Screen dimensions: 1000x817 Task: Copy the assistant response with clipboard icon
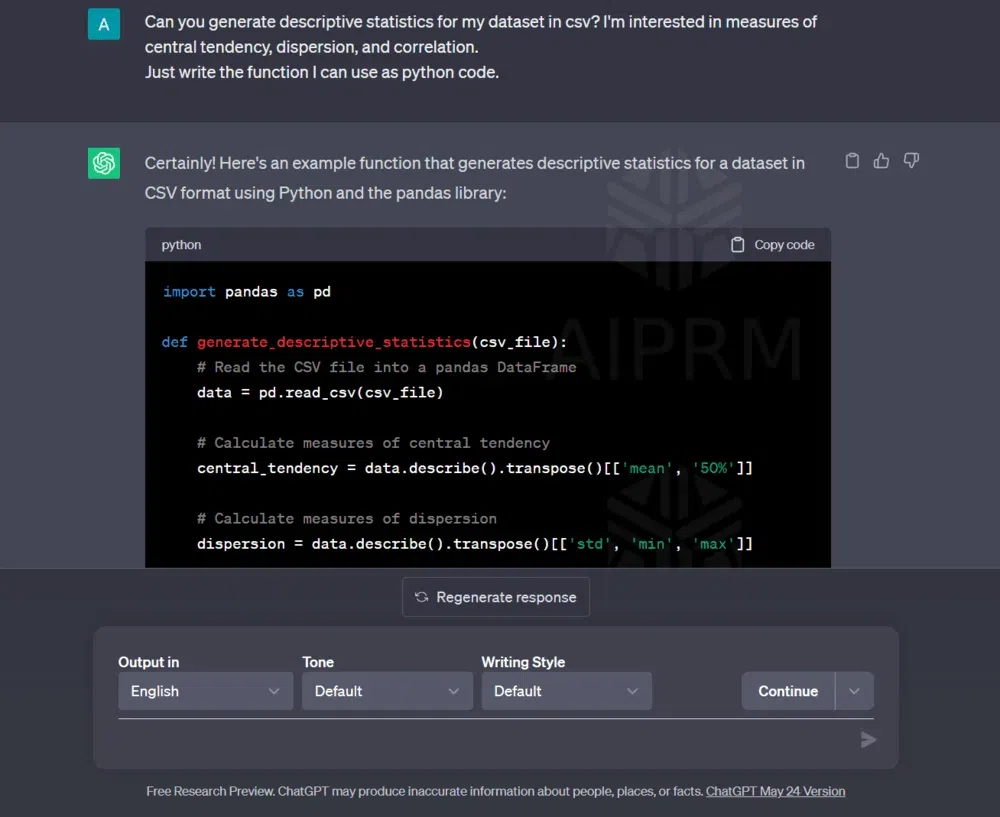[x=852, y=161]
